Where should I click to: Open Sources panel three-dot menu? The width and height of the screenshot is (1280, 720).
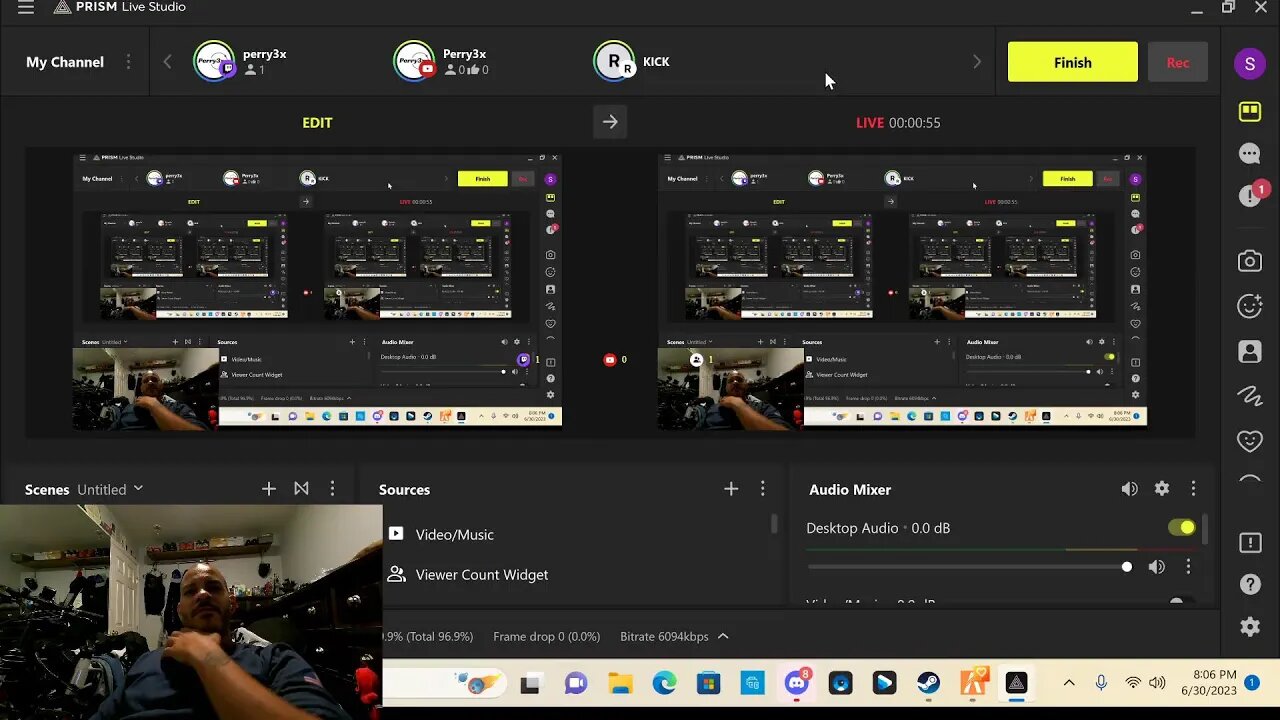[x=762, y=489]
